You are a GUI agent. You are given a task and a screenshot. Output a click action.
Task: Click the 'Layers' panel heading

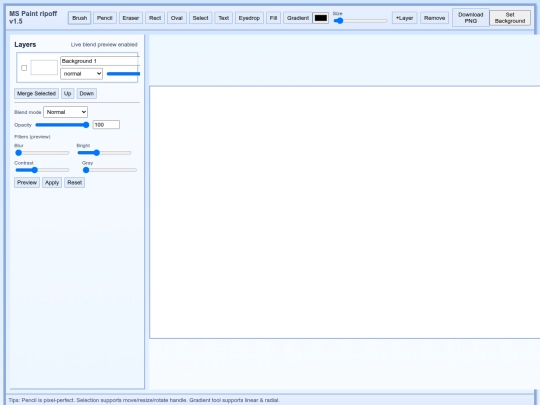click(25, 44)
